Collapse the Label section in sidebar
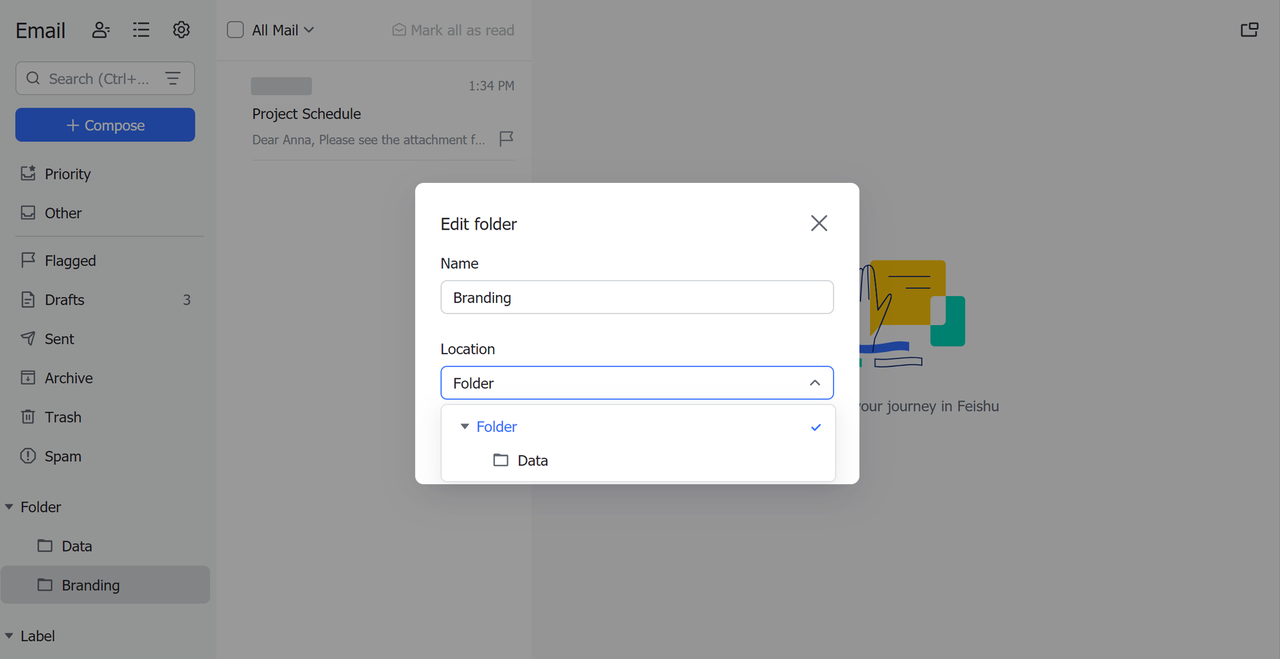 [x=10, y=636]
